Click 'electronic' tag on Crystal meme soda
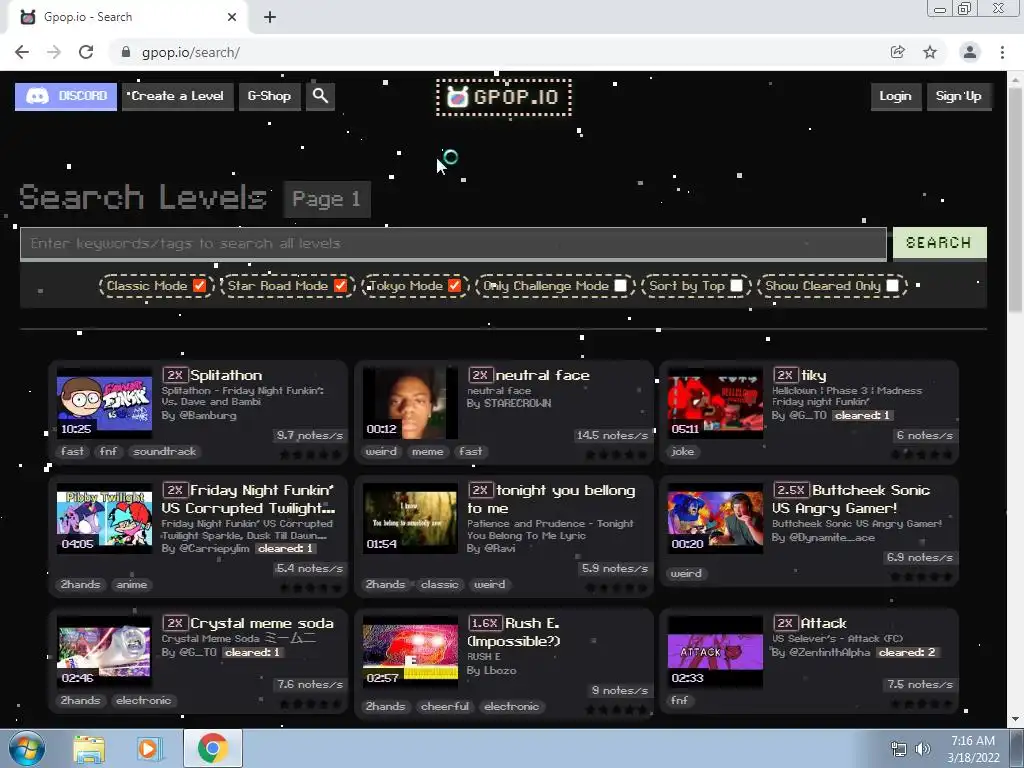This screenshot has width=1024, height=768. coord(144,700)
